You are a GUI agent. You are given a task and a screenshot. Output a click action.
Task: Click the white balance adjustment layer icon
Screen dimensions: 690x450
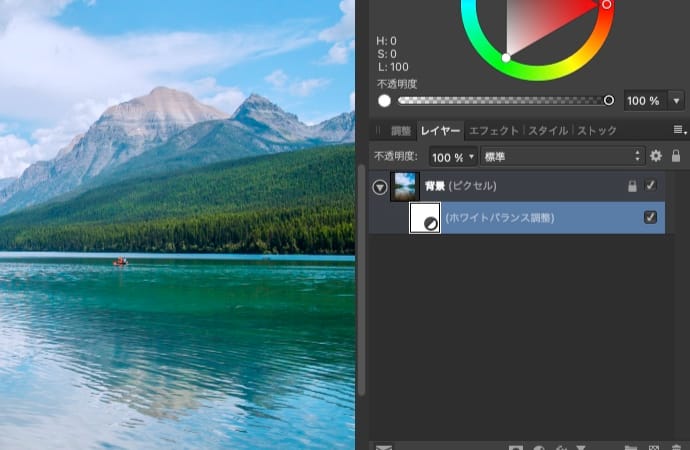click(425, 218)
